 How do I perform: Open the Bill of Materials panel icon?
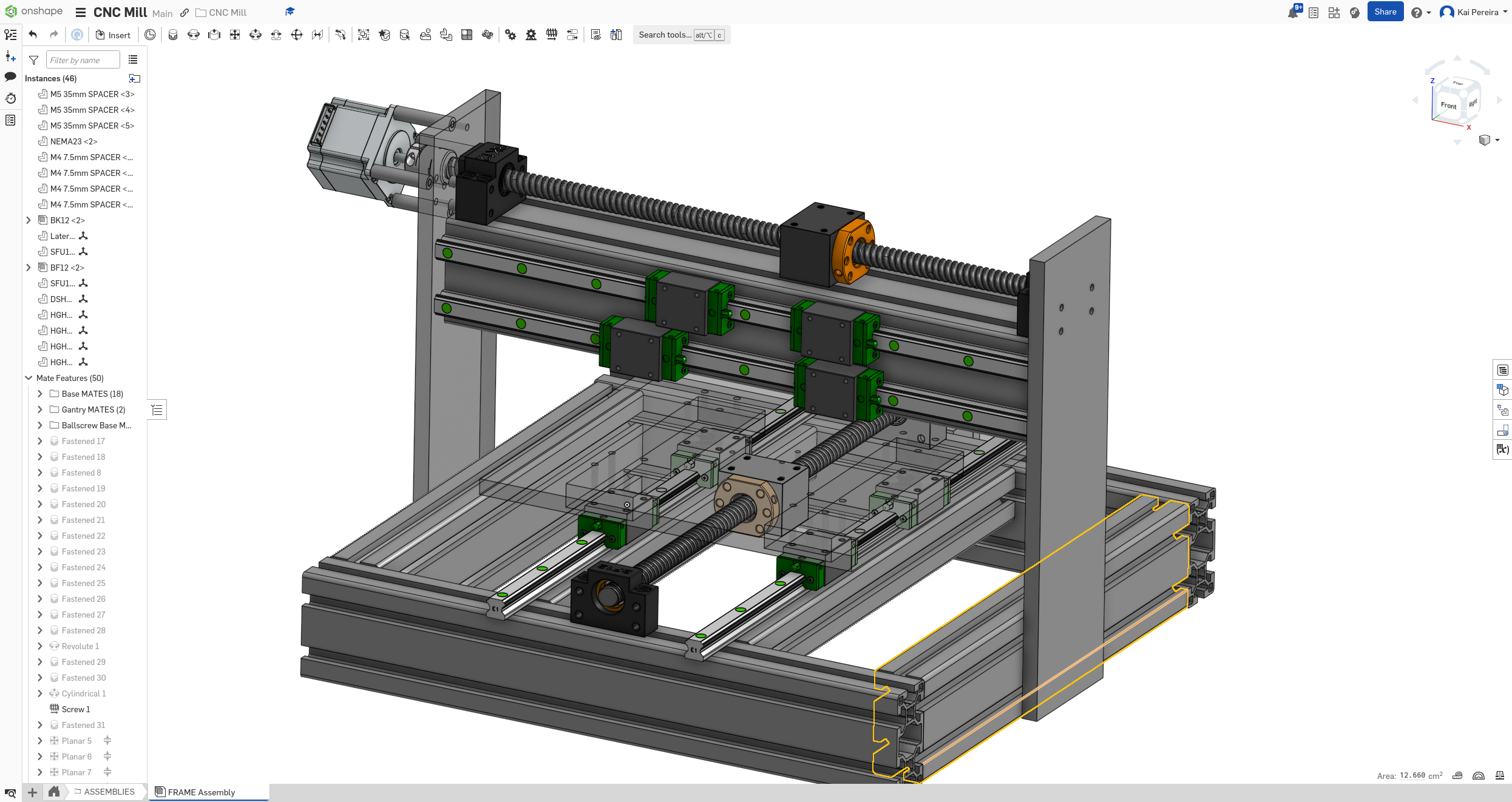pyautogui.click(x=1503, y=369)
